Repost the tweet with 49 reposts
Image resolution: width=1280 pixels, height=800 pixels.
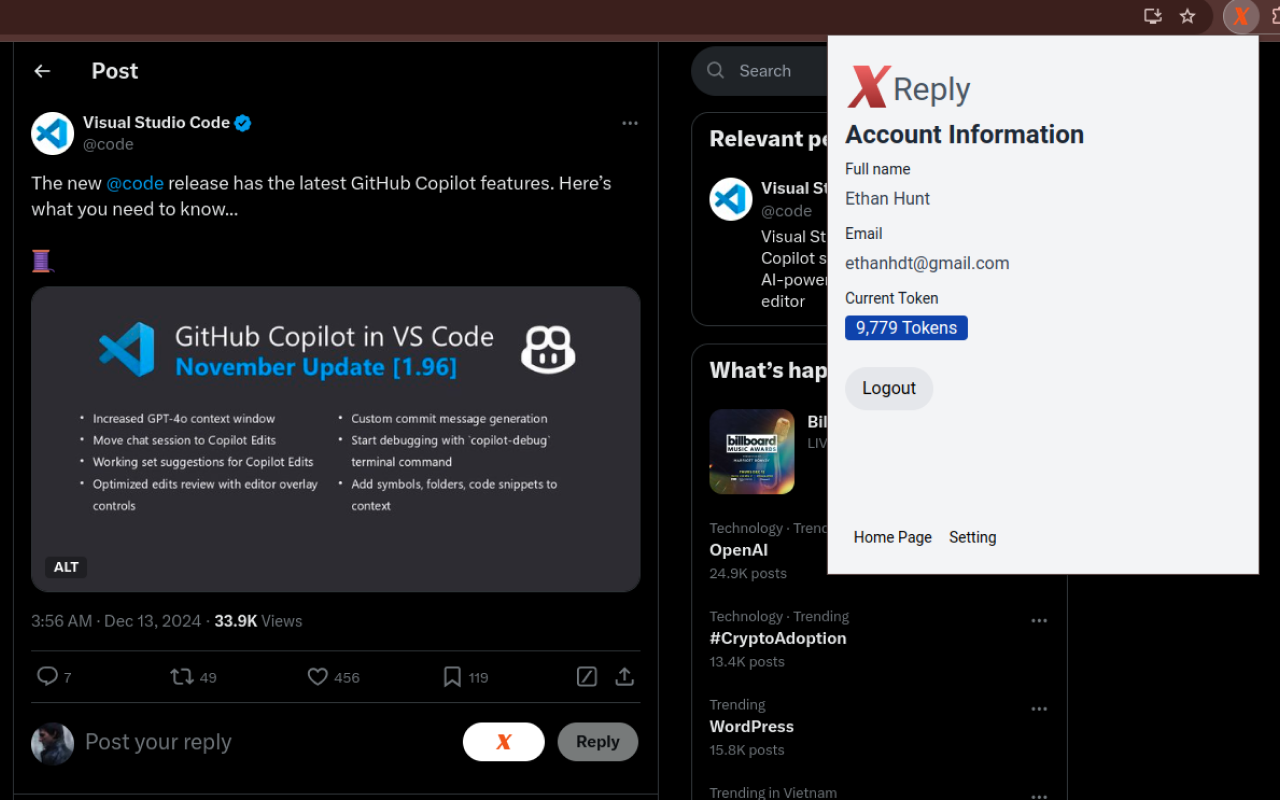coord(182,677)
